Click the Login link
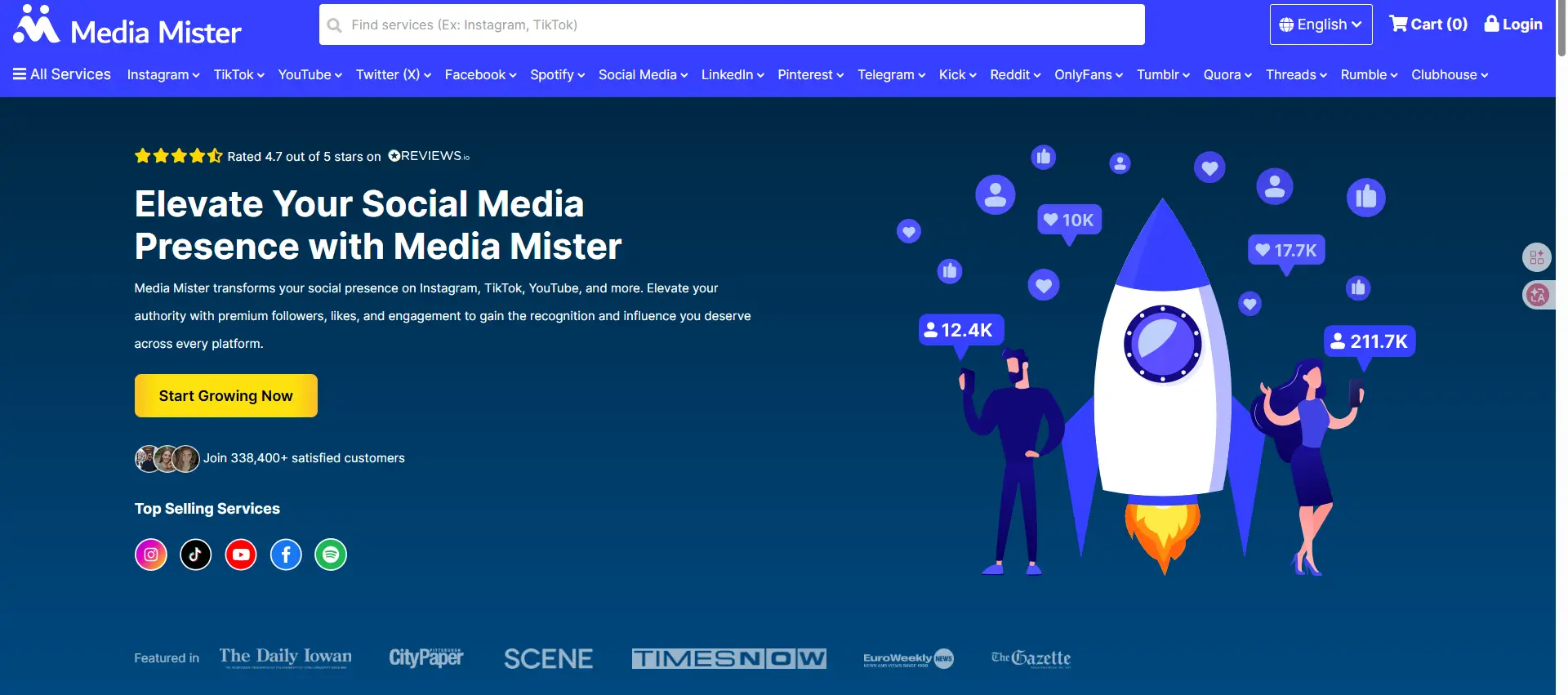The width and height of the screenshot is (1568, 695). pyautogui.click(x=1513, y=25)
